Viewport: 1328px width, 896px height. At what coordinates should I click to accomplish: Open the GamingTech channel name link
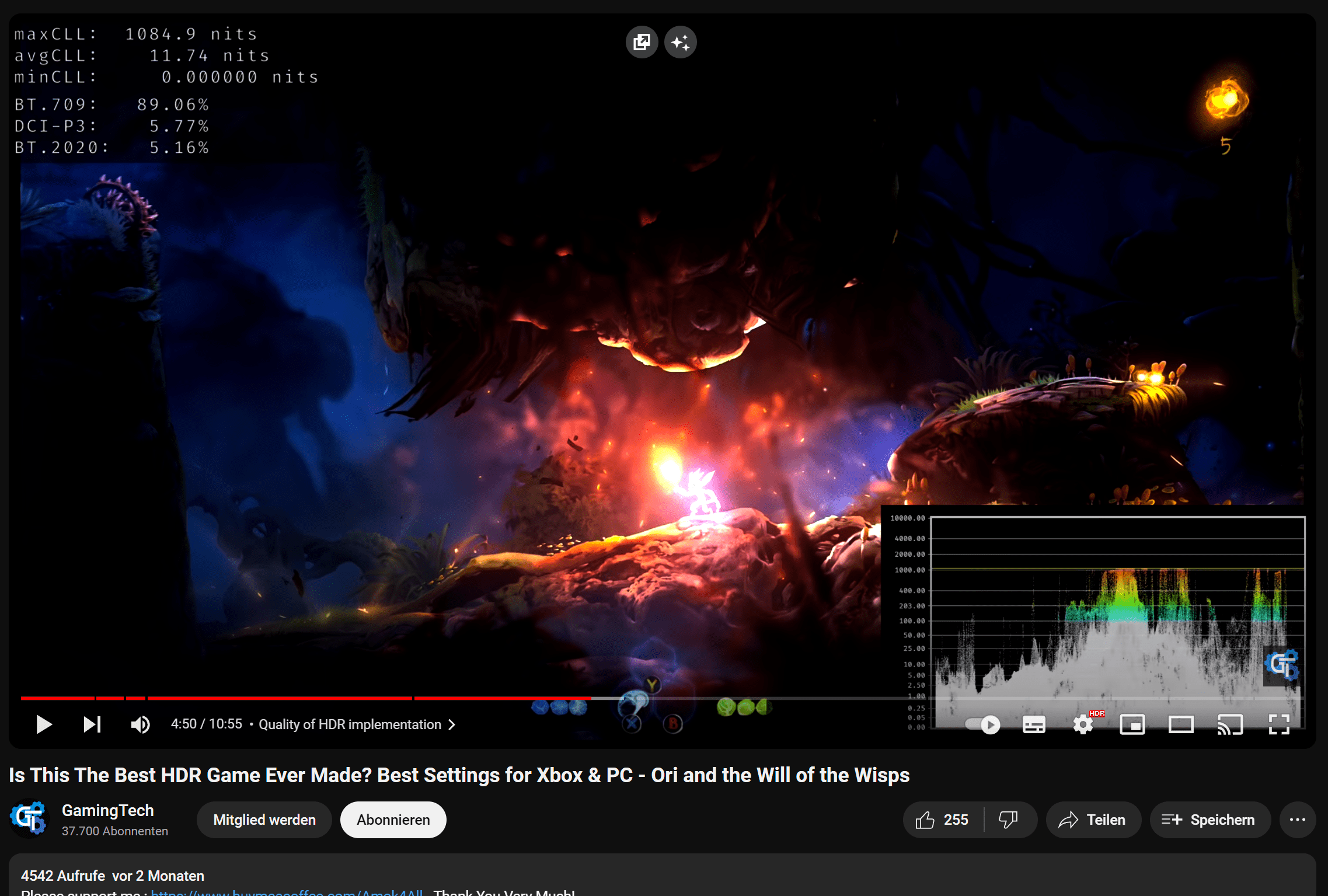[x=108, y=810]
